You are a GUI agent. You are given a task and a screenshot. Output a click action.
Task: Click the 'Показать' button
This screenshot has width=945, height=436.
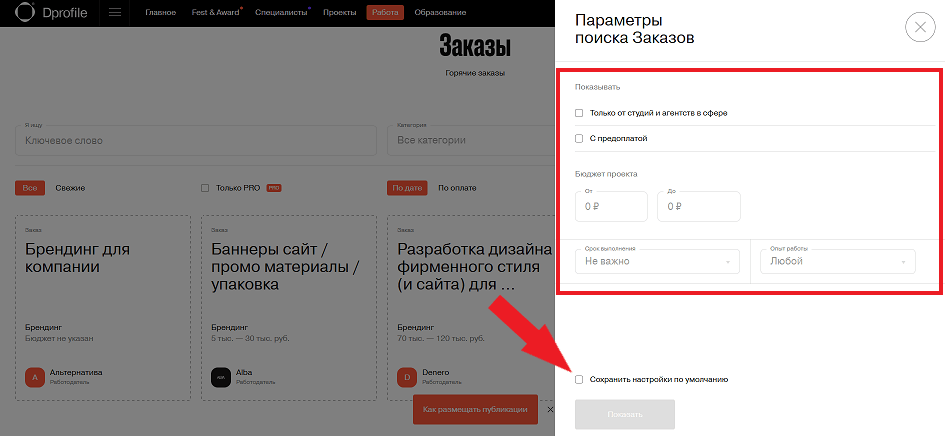(x=625, y=414)
